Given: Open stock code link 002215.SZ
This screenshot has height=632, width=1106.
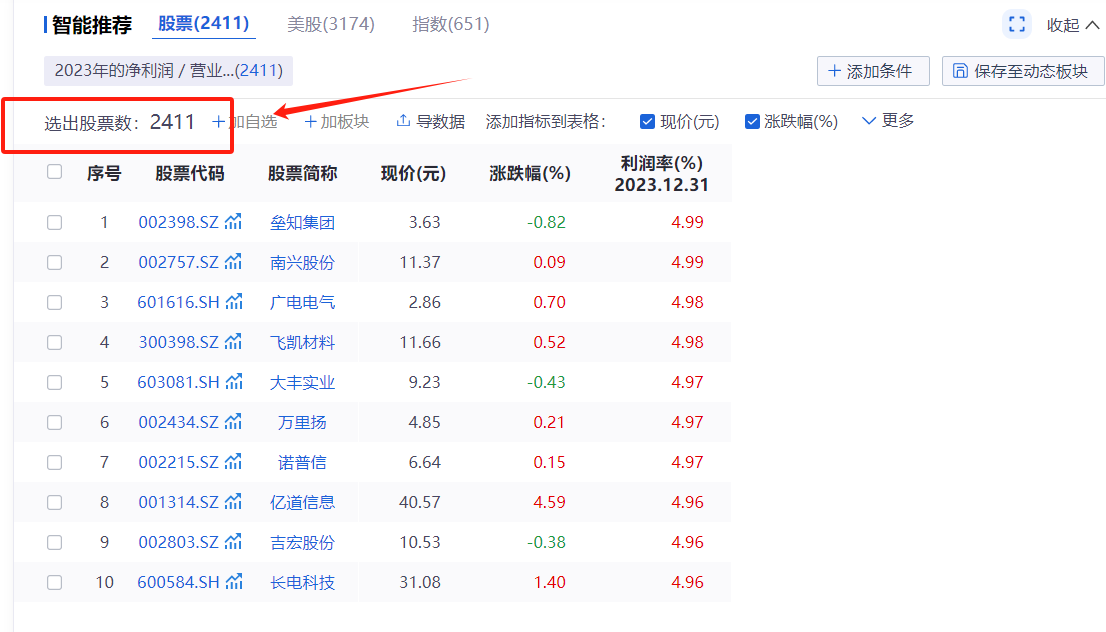Looking at the screenshot, I should [178, 462].
